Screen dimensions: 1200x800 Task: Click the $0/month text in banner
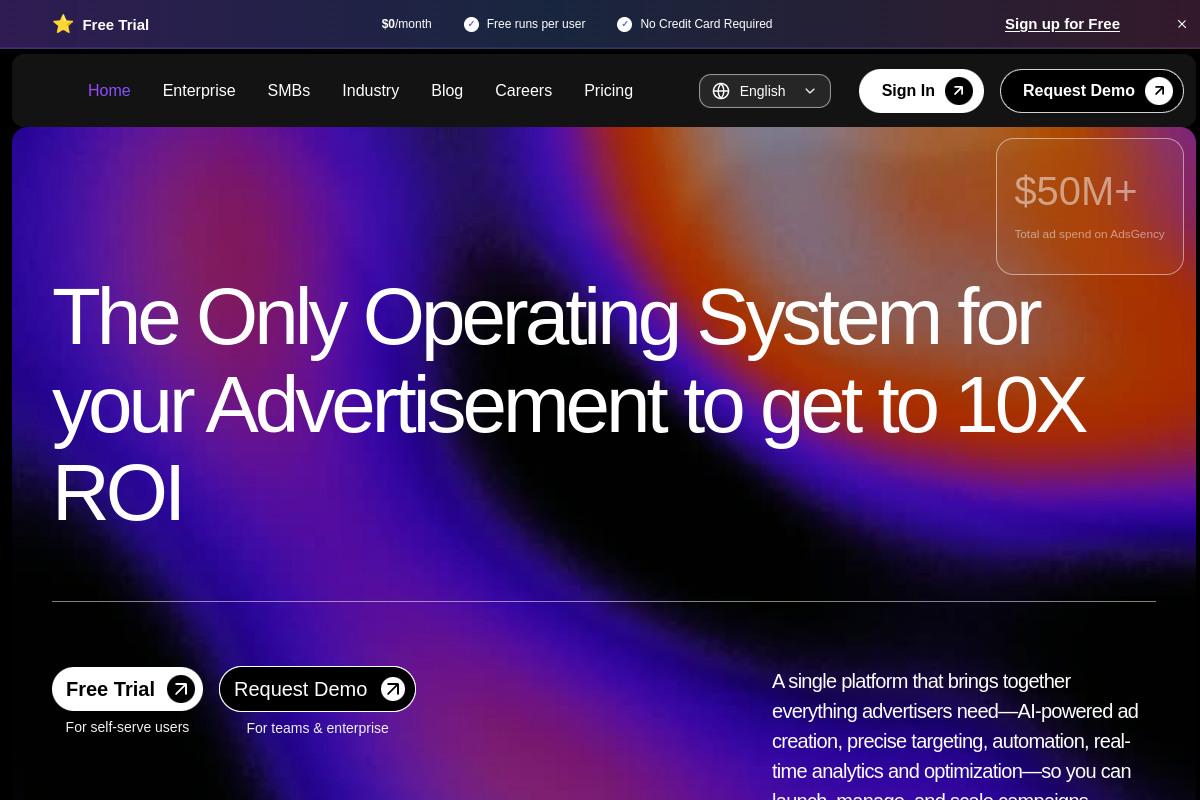click(406, 24)
